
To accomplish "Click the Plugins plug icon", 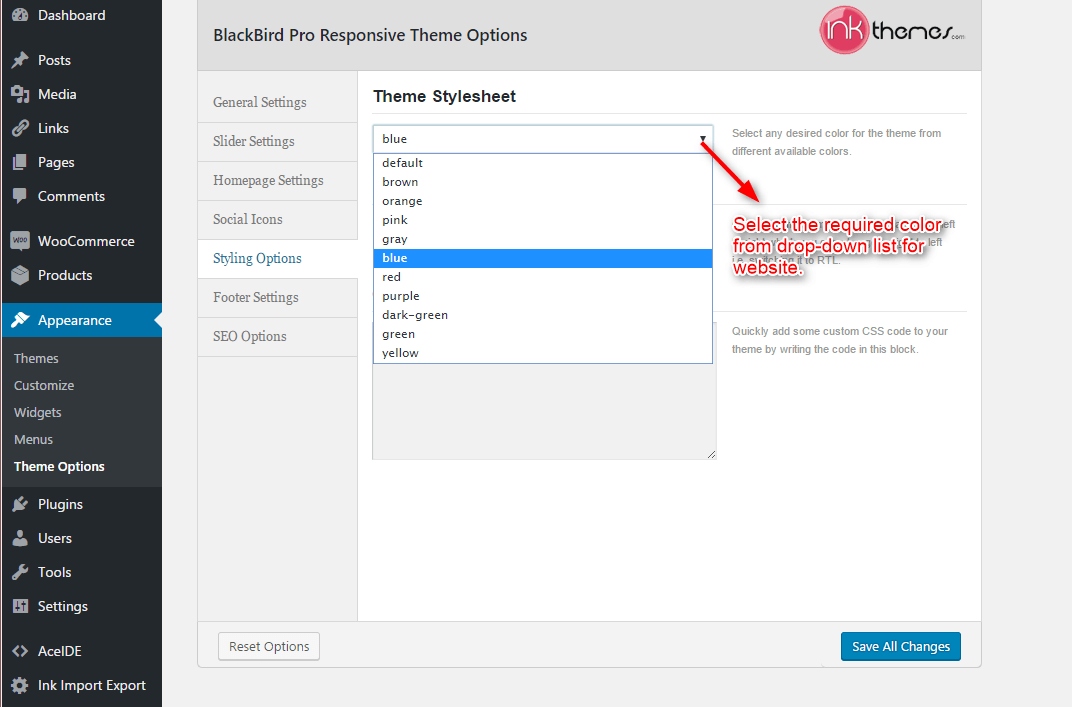I will pos(20,504).
